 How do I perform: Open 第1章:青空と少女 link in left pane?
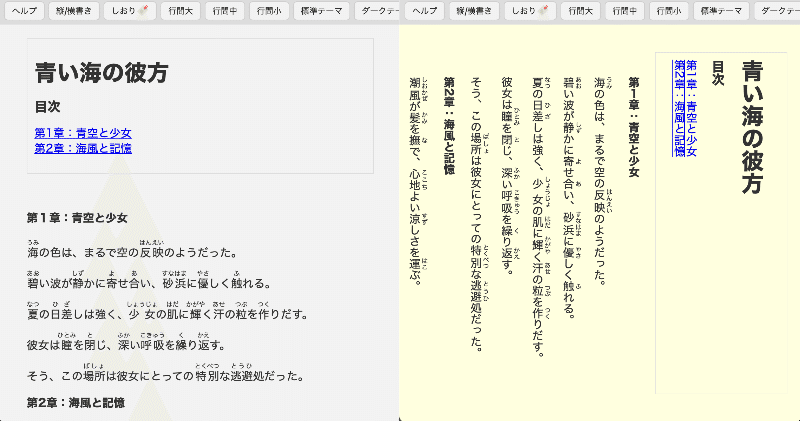pos(83,133)
